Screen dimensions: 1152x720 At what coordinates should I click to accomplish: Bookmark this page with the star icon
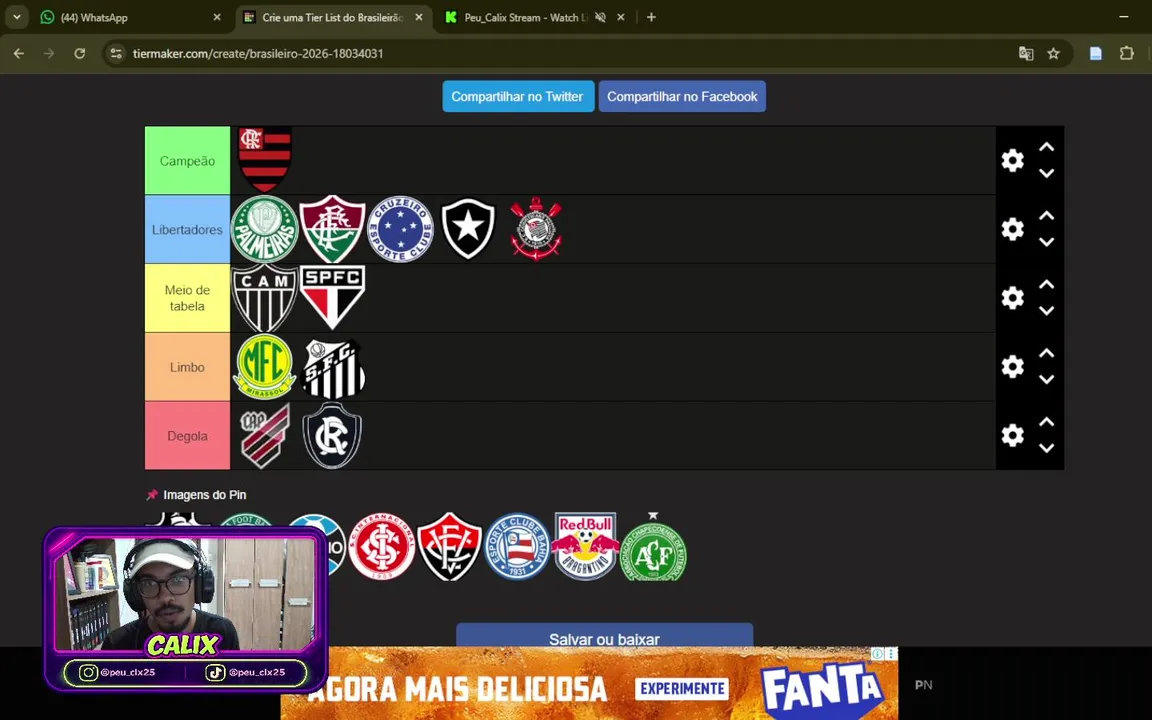click(1054, 54)
